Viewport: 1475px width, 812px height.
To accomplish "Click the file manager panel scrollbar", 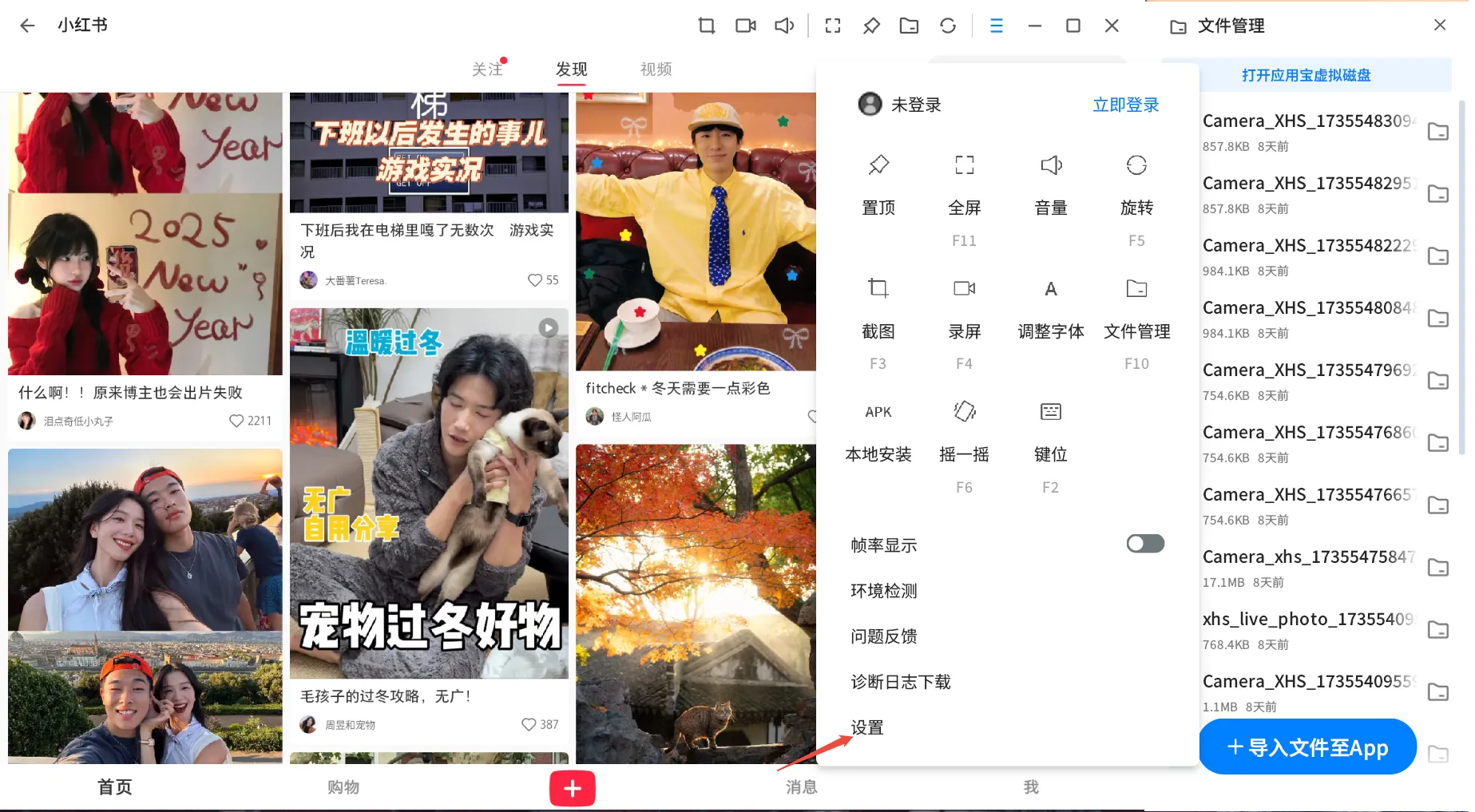I will (x=1461, y=276).
